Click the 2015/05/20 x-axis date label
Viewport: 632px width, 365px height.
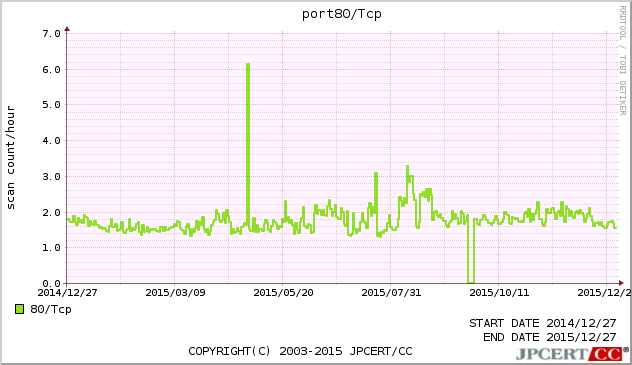tap(283, 292)
